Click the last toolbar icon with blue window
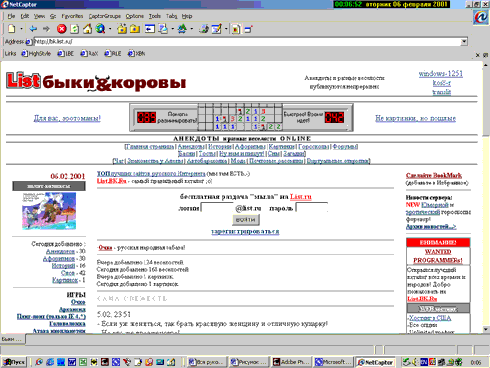This screenshot has height=368, width=490. tap(248, 29)
